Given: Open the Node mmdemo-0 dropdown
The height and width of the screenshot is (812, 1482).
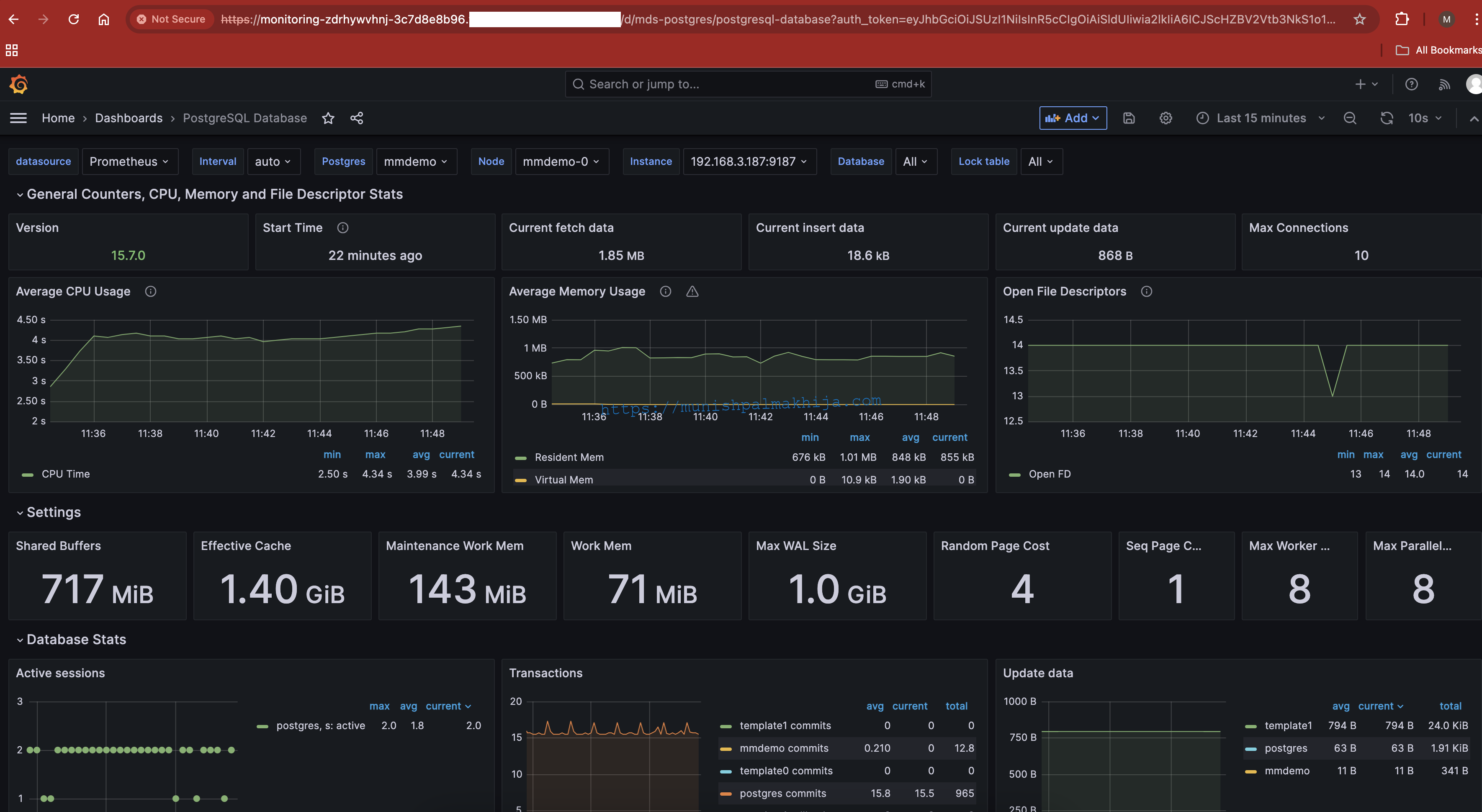Looking at the screenshot, I should pos(561,162).
